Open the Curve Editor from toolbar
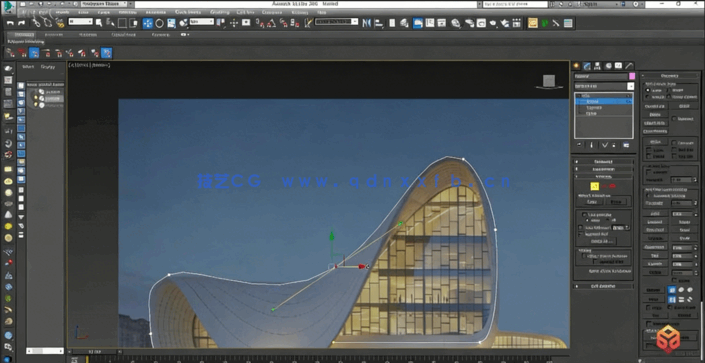The image size is (705, 363). (430, 23)
